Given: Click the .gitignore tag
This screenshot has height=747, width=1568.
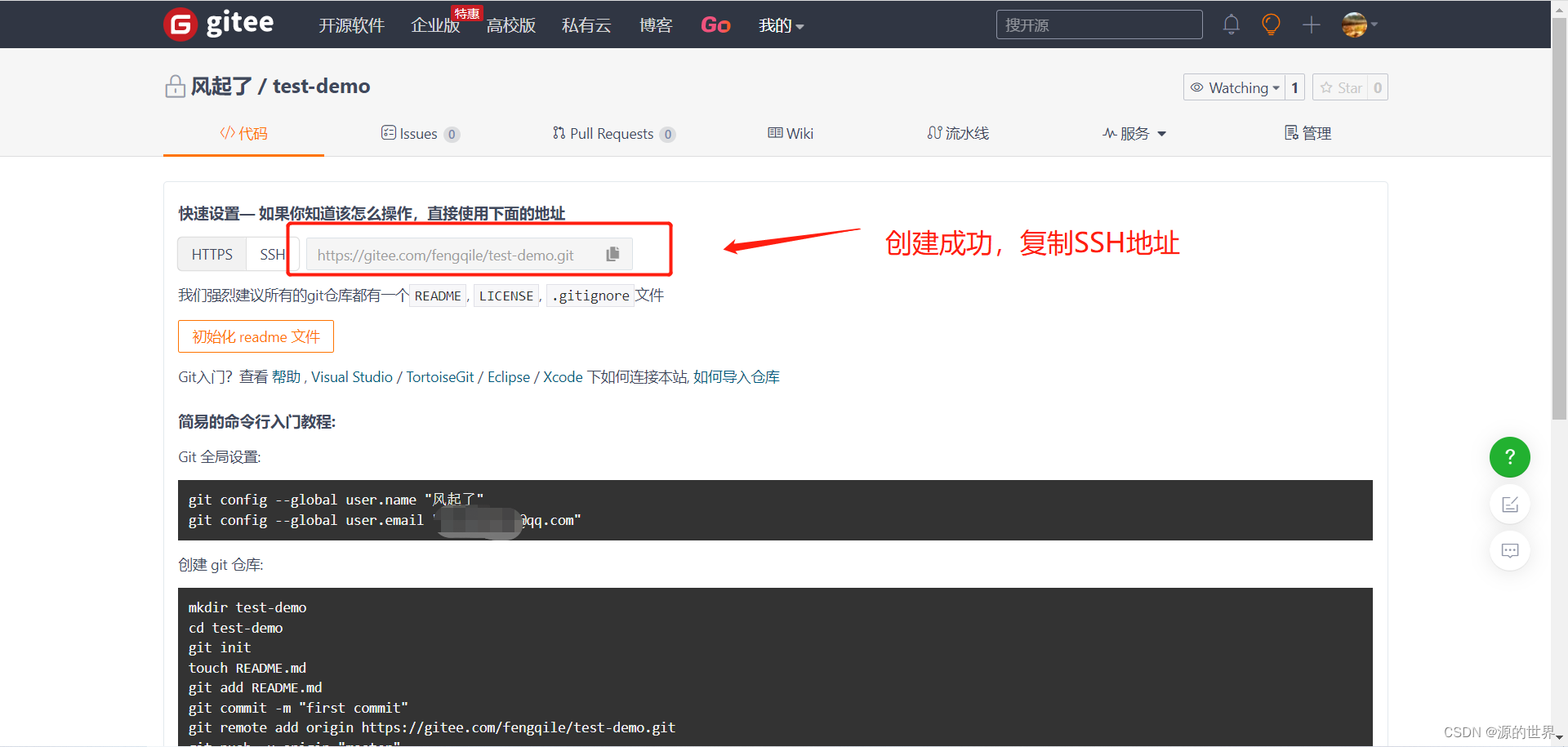Looking at the screenshot, I should pos(590,296).
